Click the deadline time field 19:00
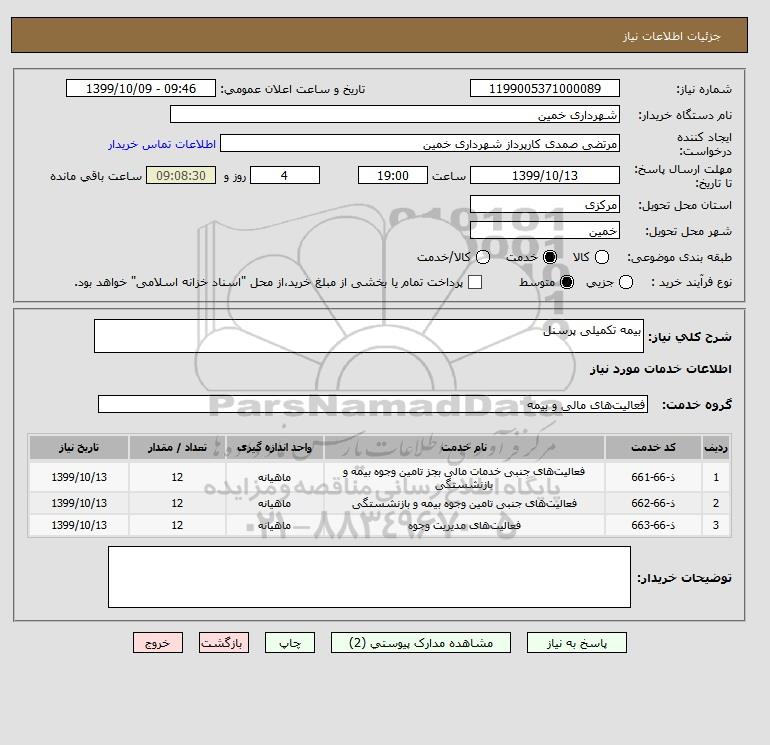 [393, 175]
